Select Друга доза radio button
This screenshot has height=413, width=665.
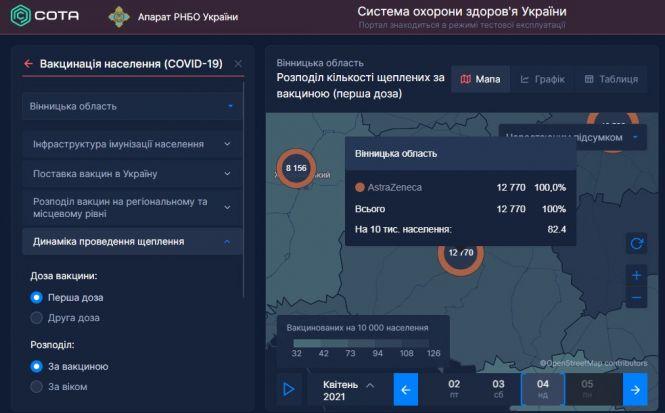36,318
